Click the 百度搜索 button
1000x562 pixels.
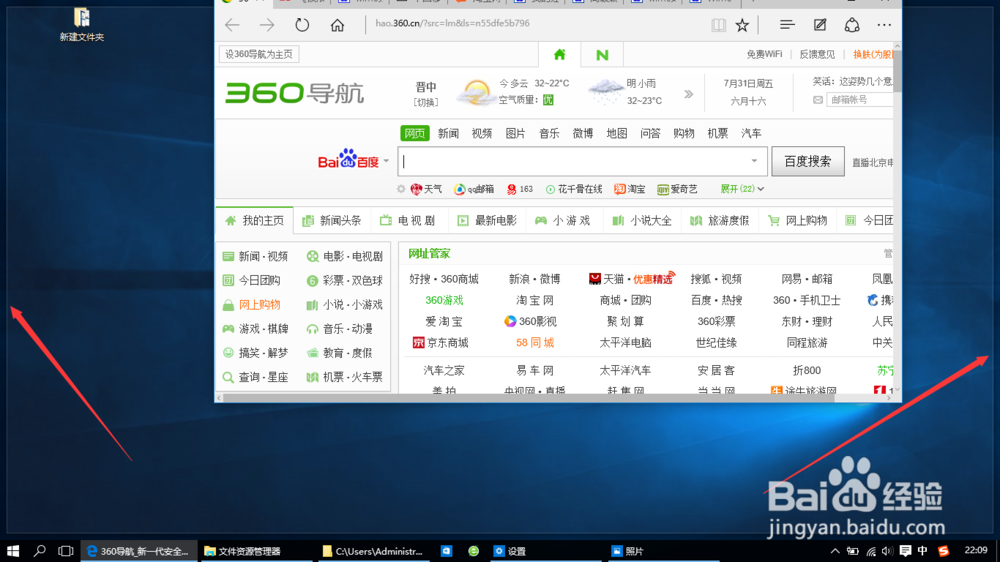807,161
